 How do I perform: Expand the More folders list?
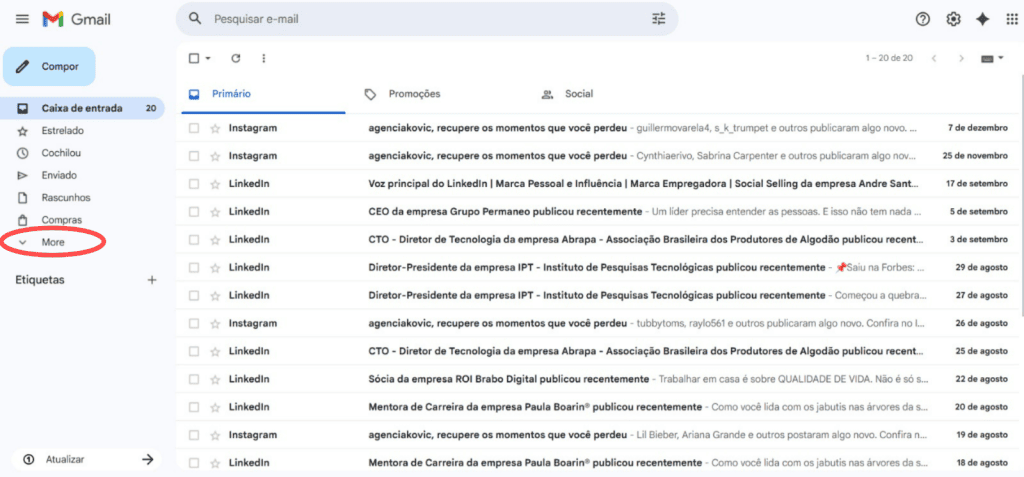[53, 242]
